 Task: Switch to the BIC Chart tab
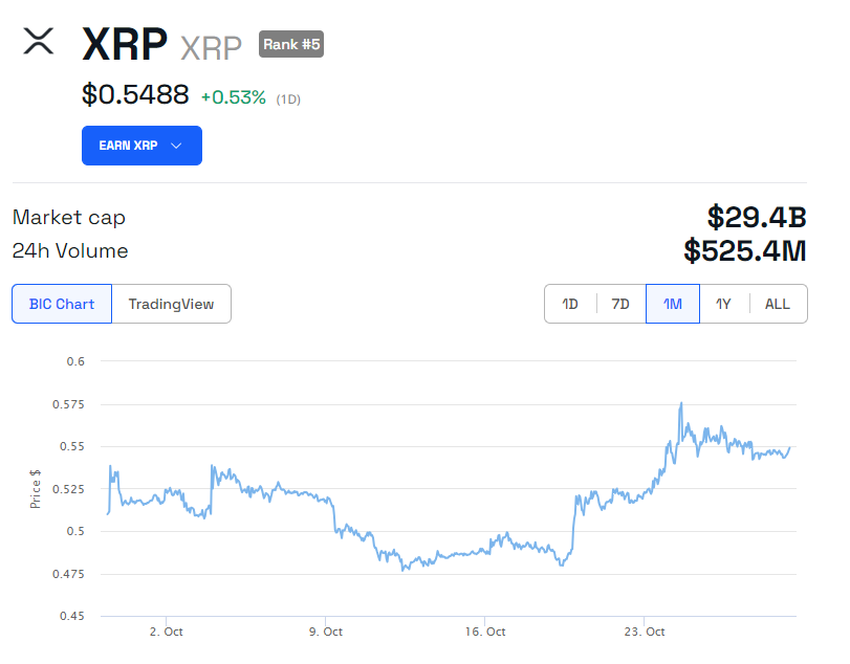pyautogui.click(x=61, y=303)
